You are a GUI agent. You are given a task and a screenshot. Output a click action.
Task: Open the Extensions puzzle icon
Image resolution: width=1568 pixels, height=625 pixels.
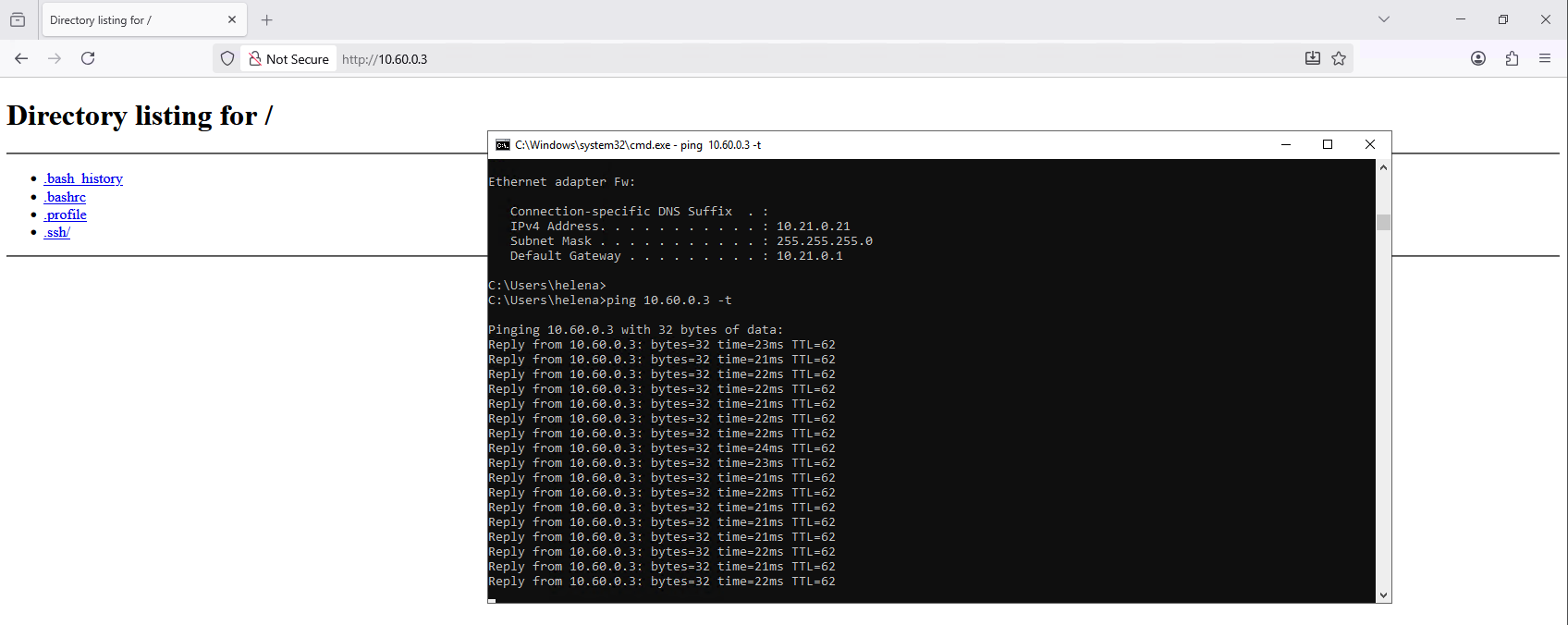1512,58
